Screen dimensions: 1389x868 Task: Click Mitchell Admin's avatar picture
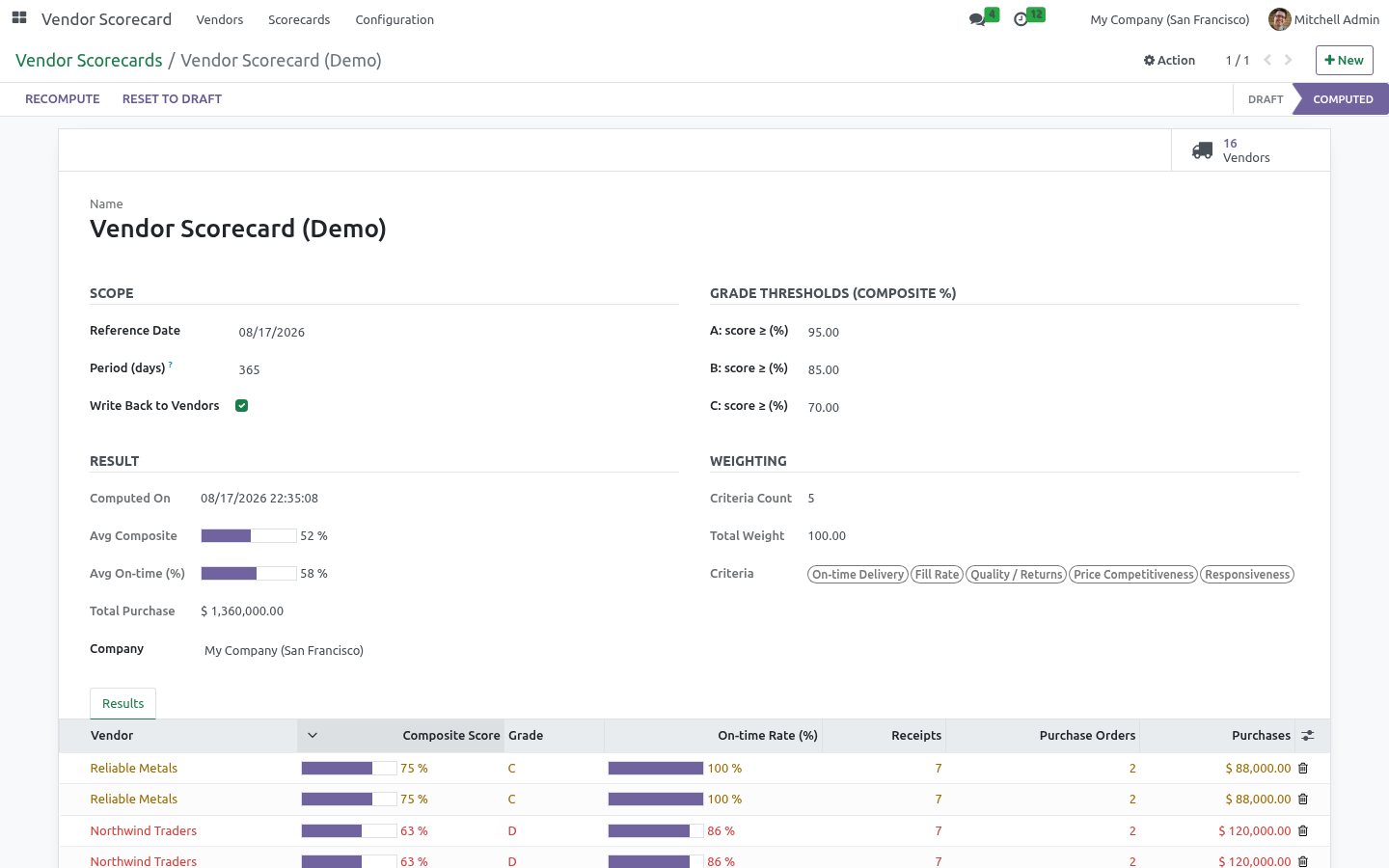(x=1279, y=19)
